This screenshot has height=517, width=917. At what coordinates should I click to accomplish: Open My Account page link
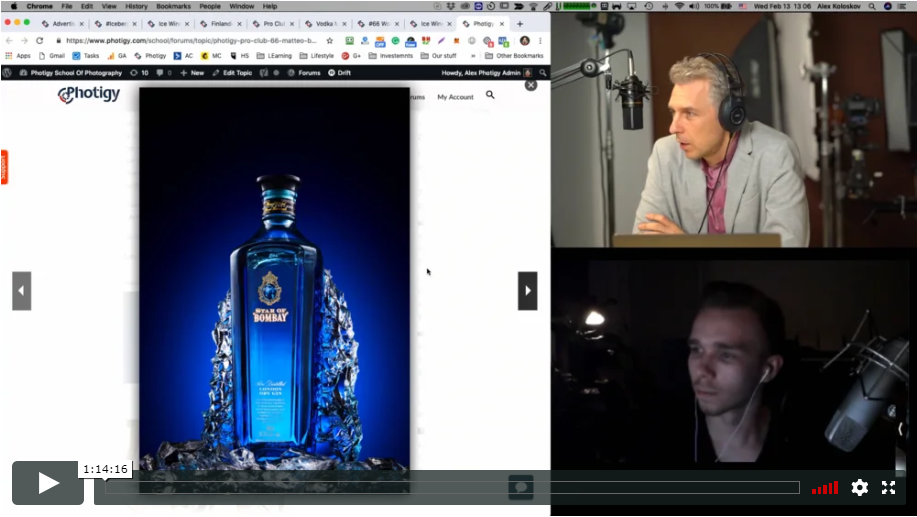(x=455, y=97)
